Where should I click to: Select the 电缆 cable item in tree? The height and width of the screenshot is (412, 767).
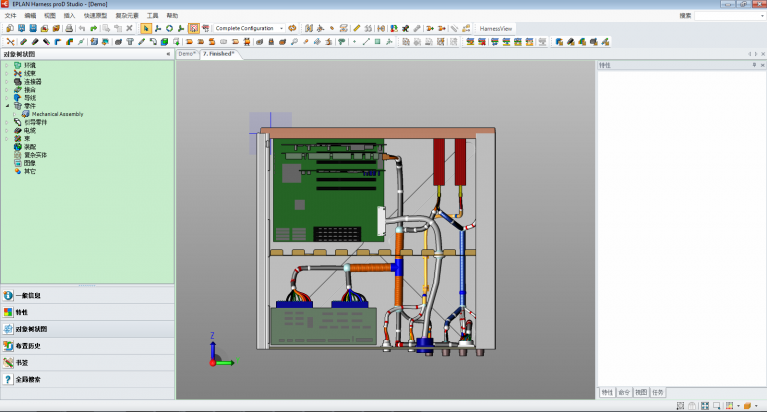[29, 130]
